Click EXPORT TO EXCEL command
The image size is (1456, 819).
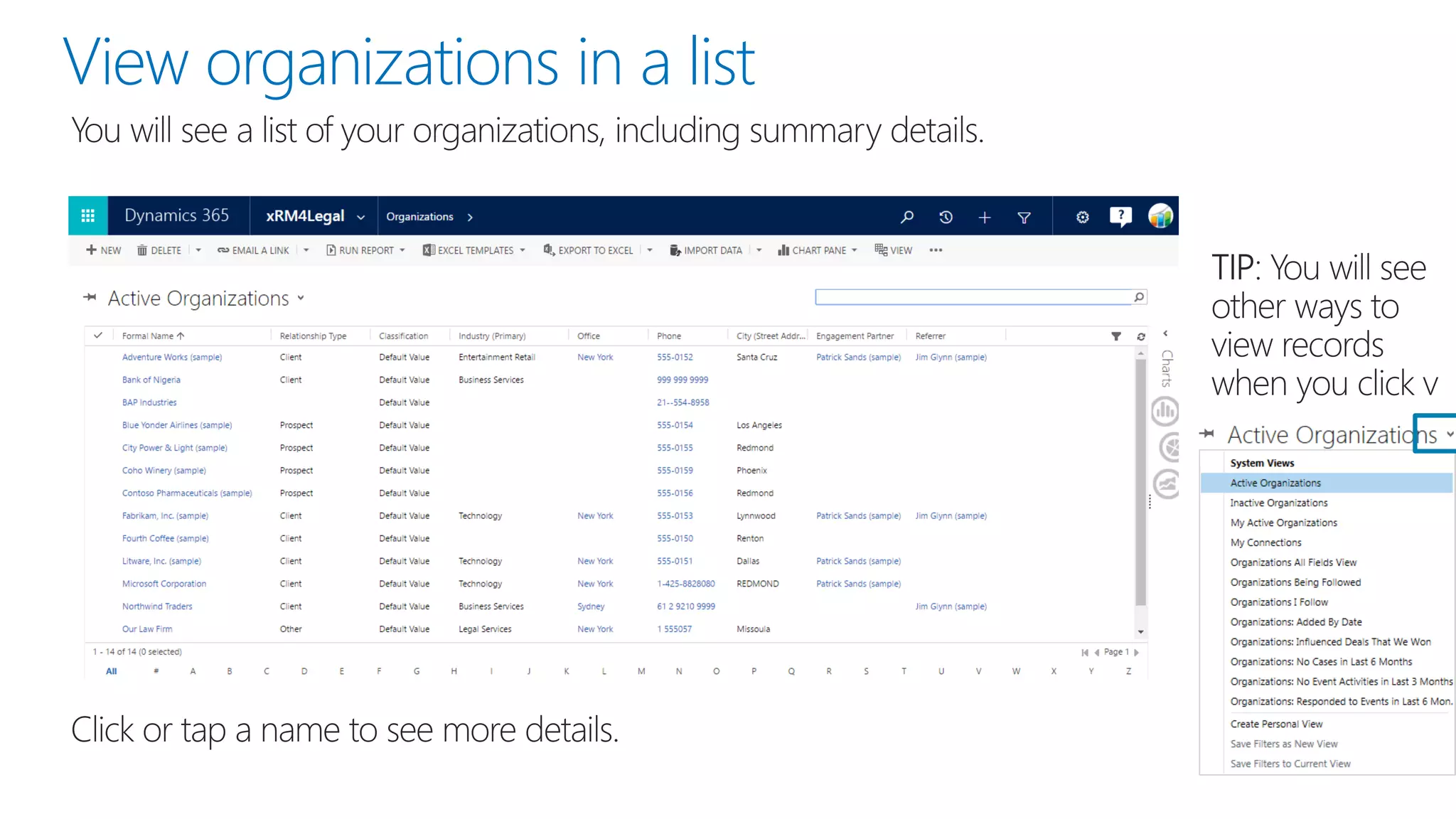tap(589, 250)
